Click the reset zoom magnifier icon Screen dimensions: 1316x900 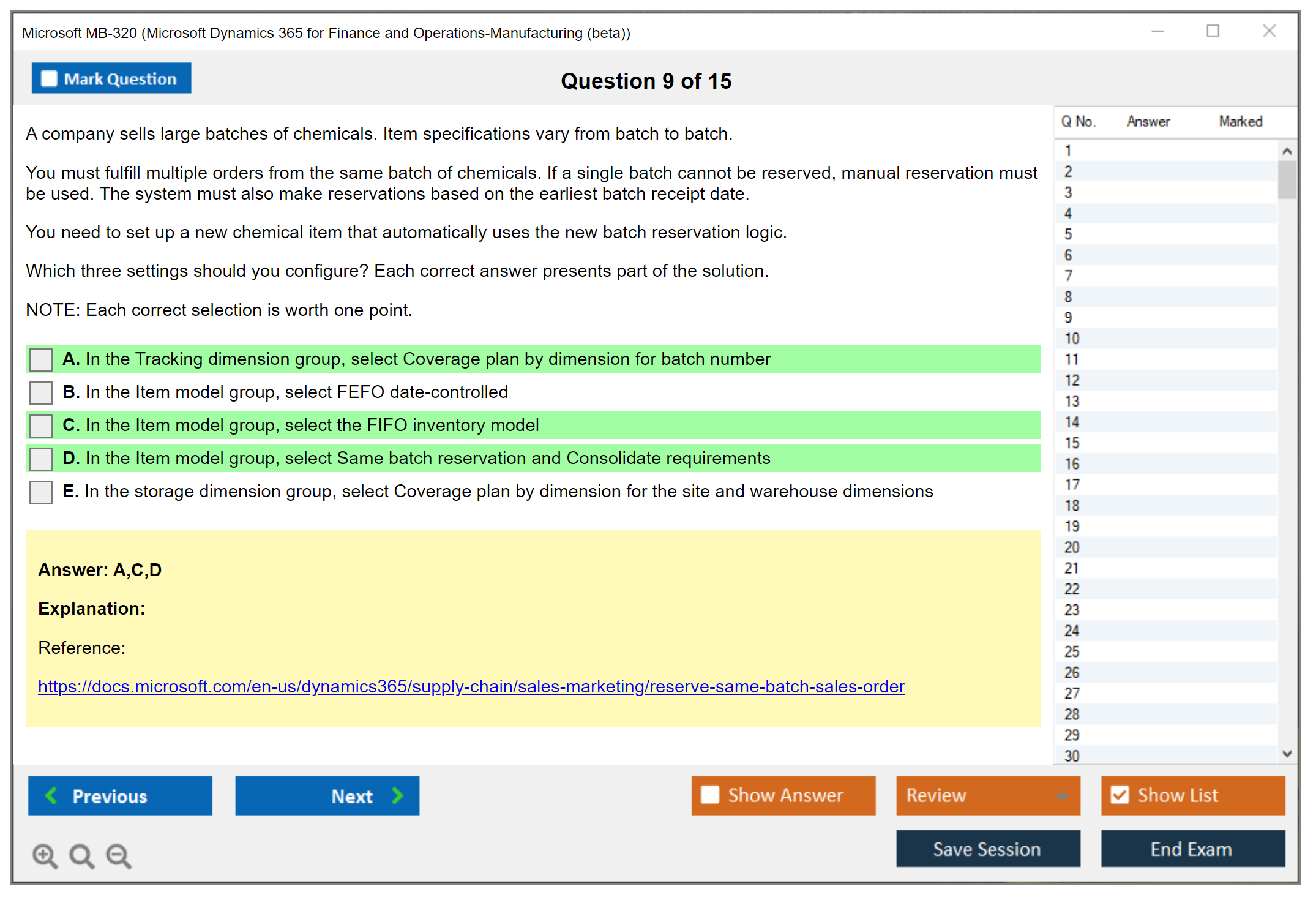click(x=81, y=856)
